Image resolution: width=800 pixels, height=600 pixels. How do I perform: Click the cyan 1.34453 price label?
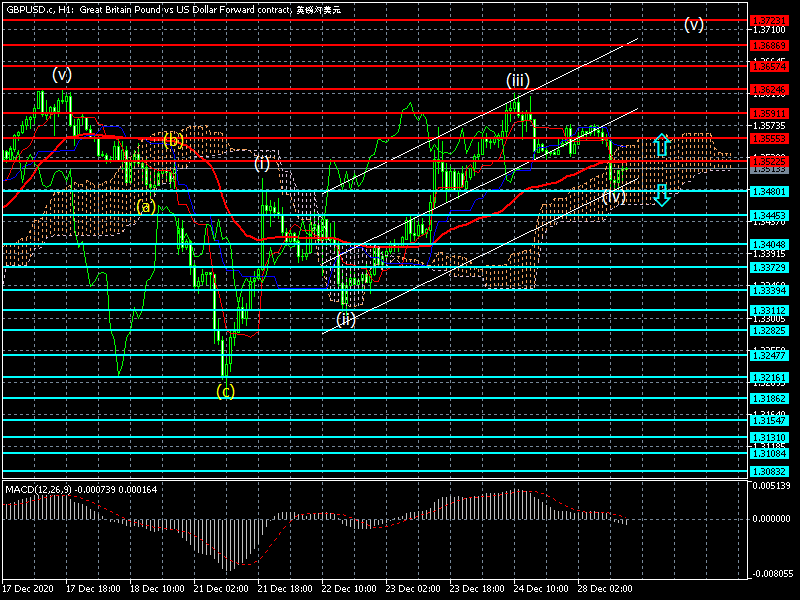tap(769, 215)
